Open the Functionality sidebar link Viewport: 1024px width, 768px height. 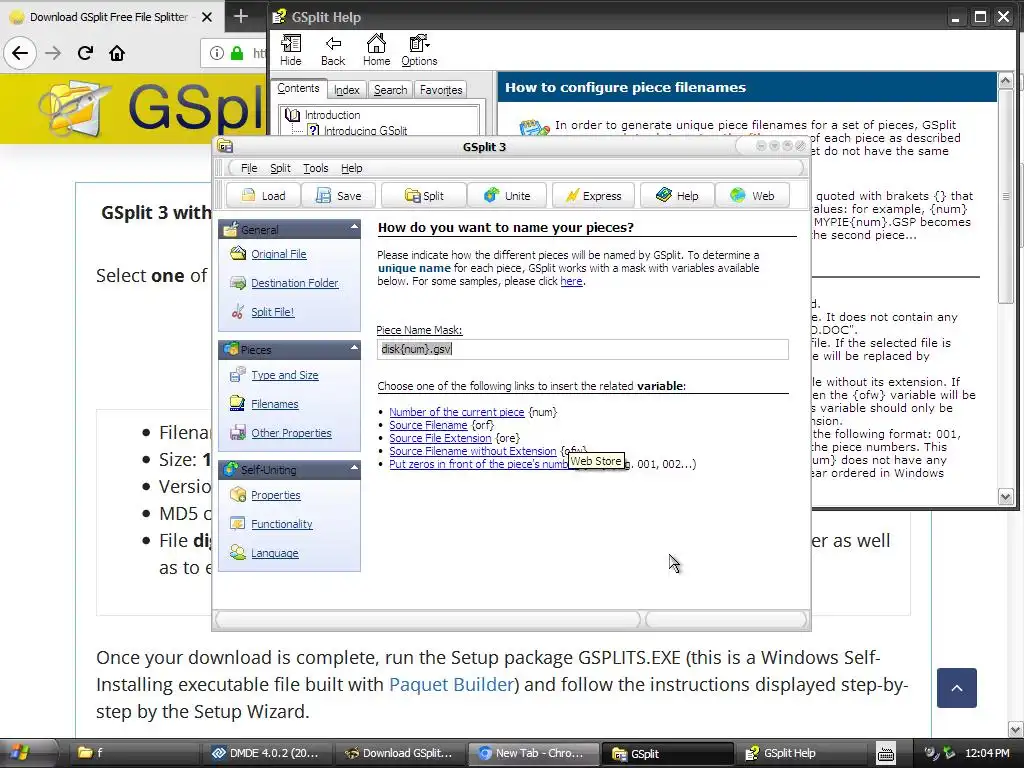pyautogui.click(x=281, y=524)
